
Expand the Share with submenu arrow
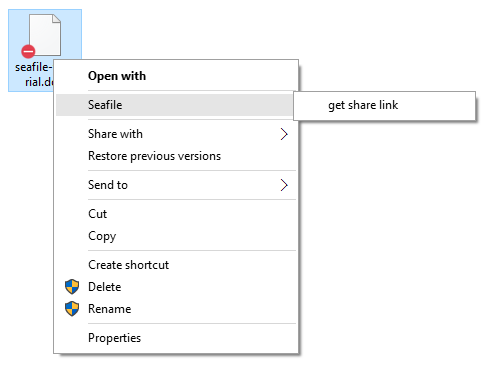[284, 134]
